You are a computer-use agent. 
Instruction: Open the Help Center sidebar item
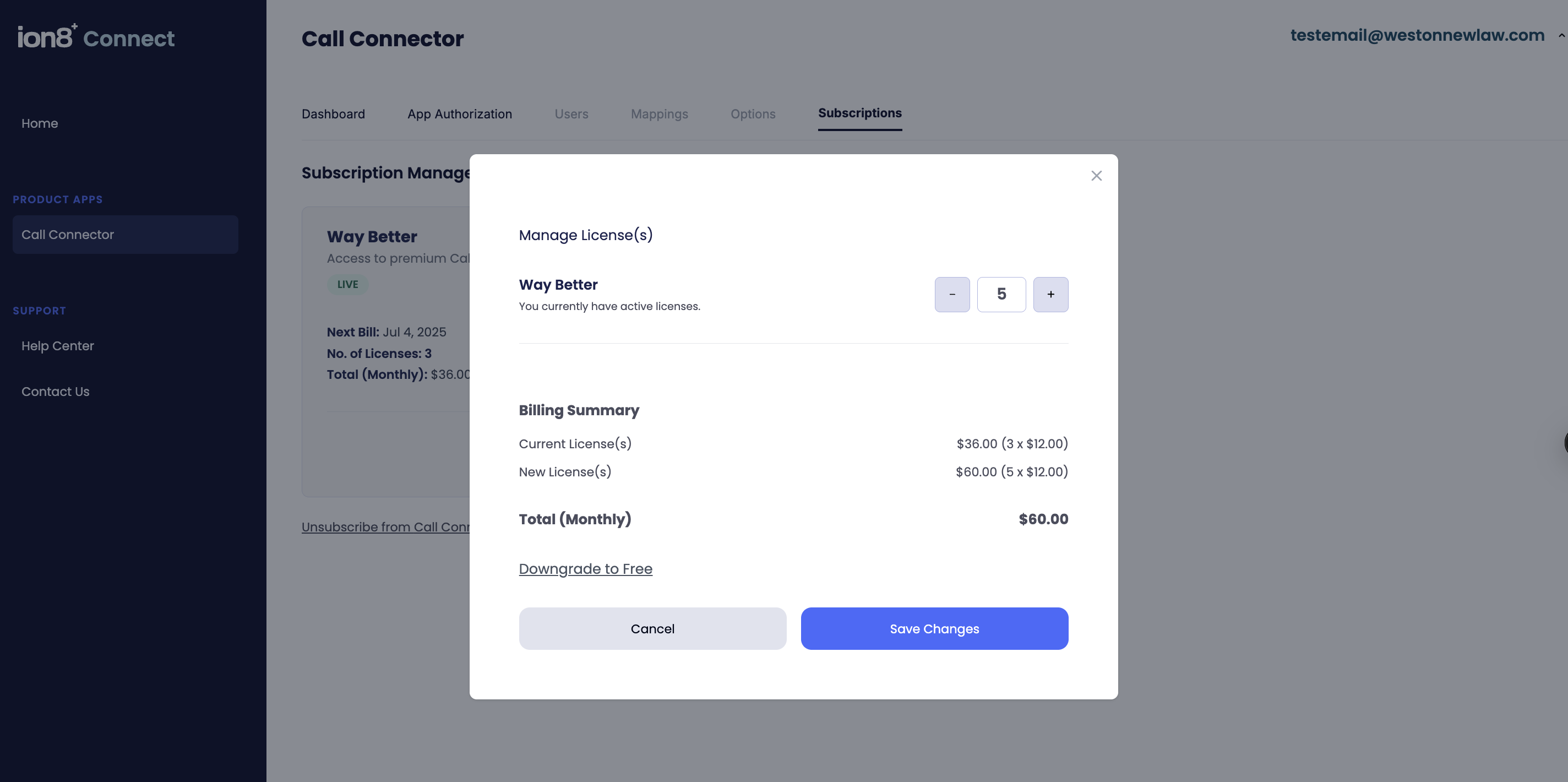(x=58, y=346)
